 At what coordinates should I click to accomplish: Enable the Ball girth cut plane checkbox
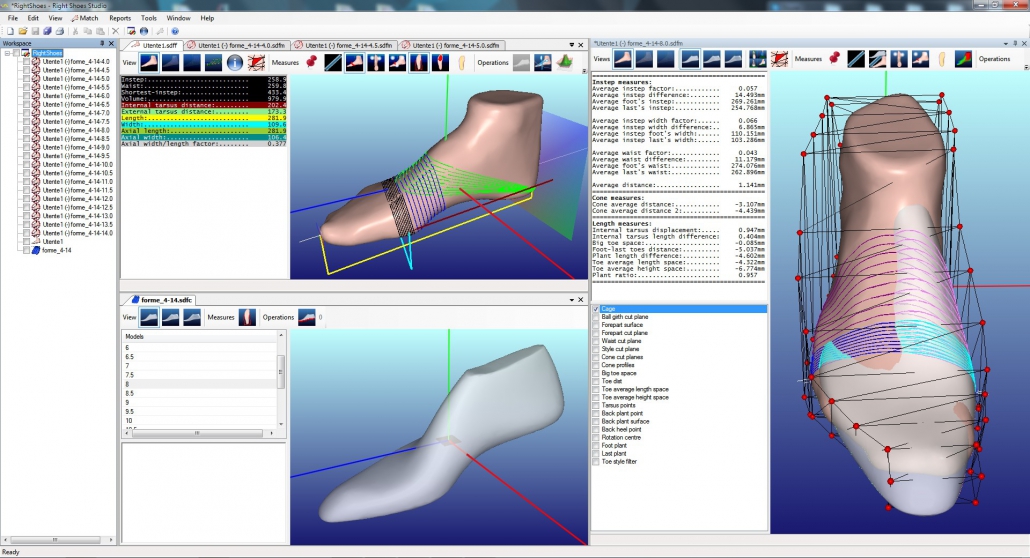coord(596,317)
